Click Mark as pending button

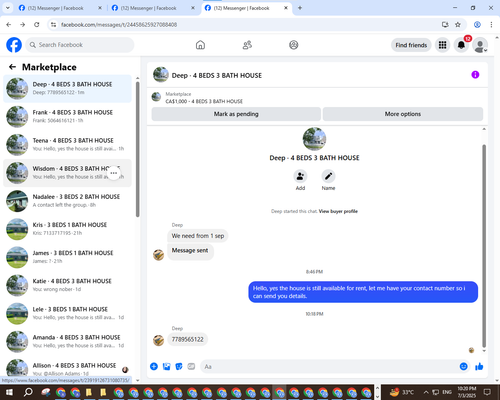[236, 114]
